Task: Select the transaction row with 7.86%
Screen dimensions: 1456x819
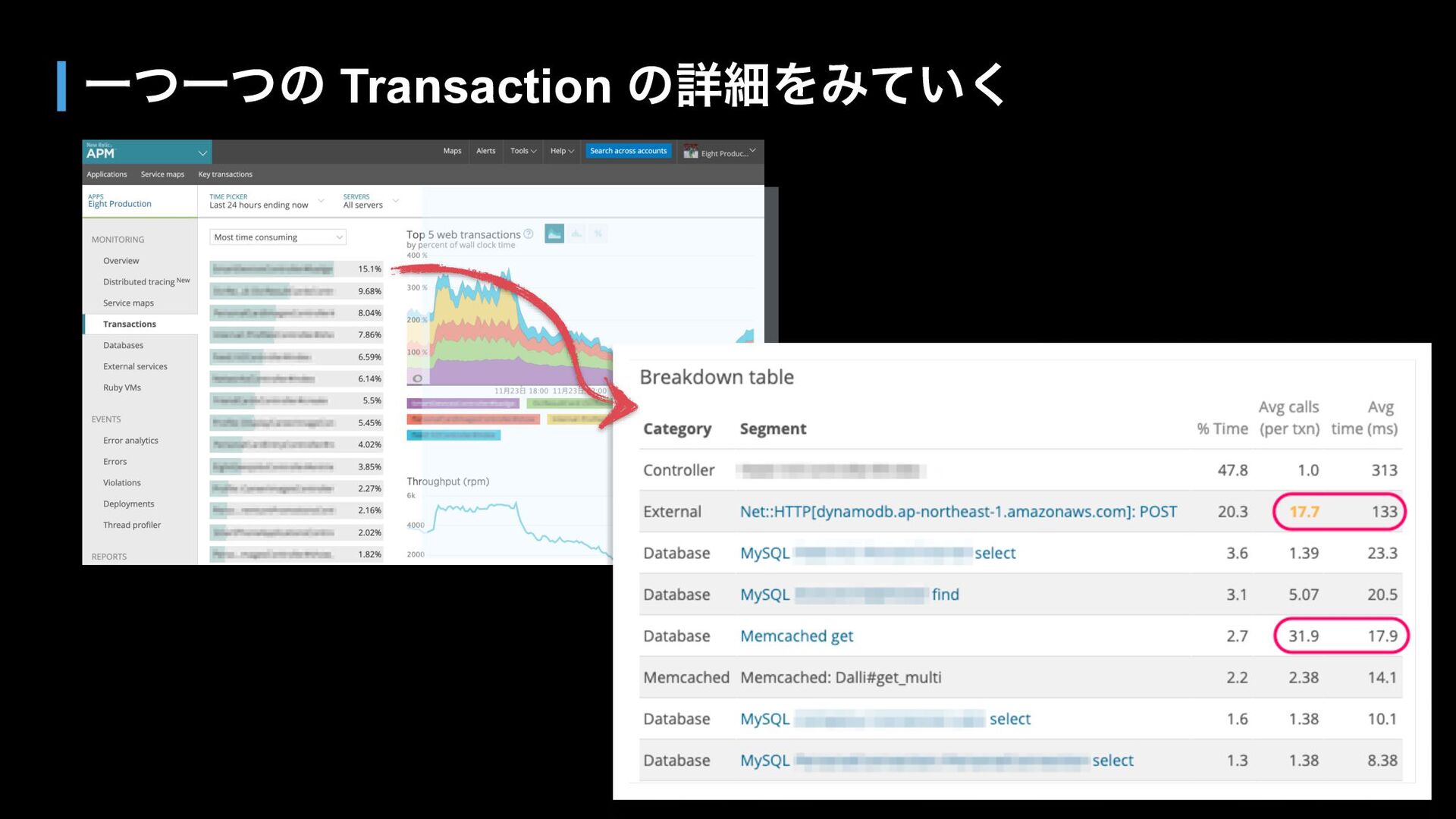Action: pyautogui.click(x=297, y=335)
